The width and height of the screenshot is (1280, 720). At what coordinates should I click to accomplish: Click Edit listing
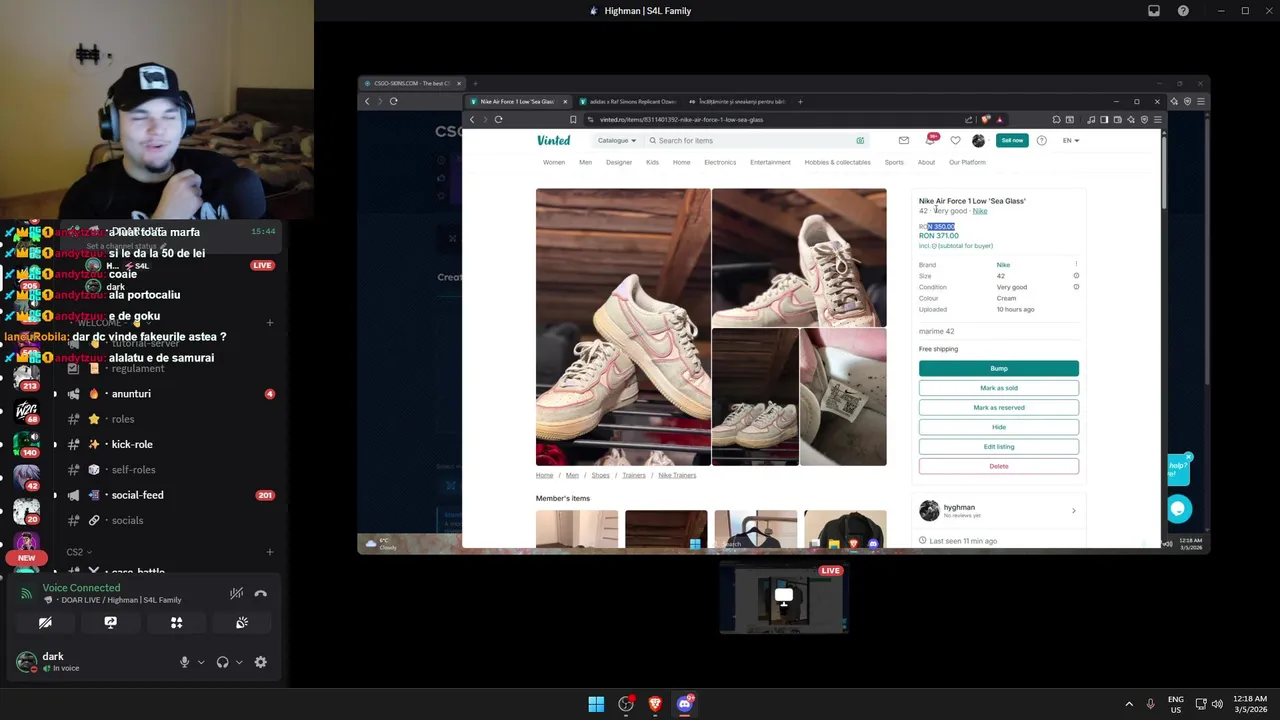pos(999,446)
